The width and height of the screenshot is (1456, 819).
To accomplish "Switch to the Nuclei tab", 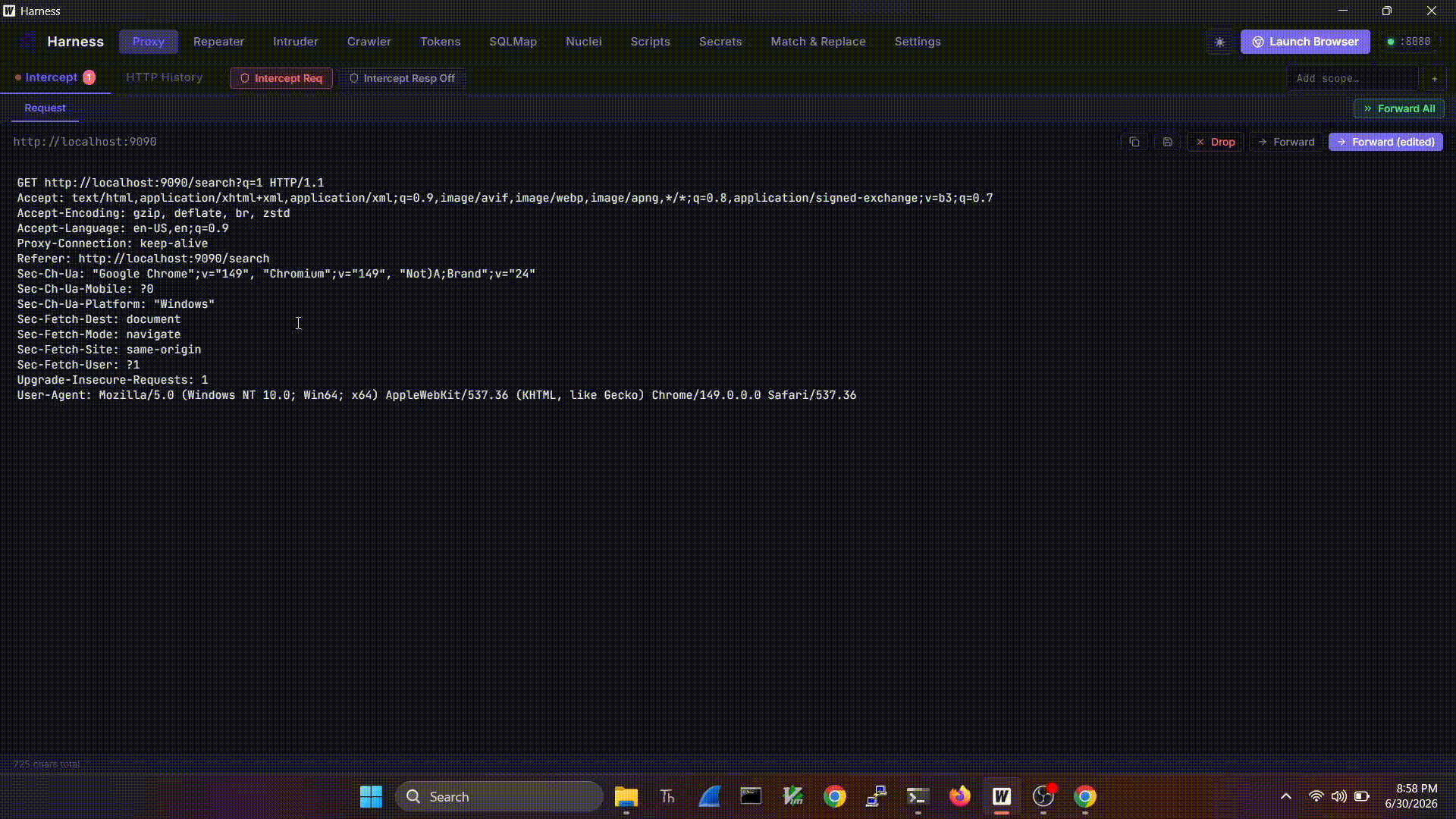I will click(x=584, y=42).
